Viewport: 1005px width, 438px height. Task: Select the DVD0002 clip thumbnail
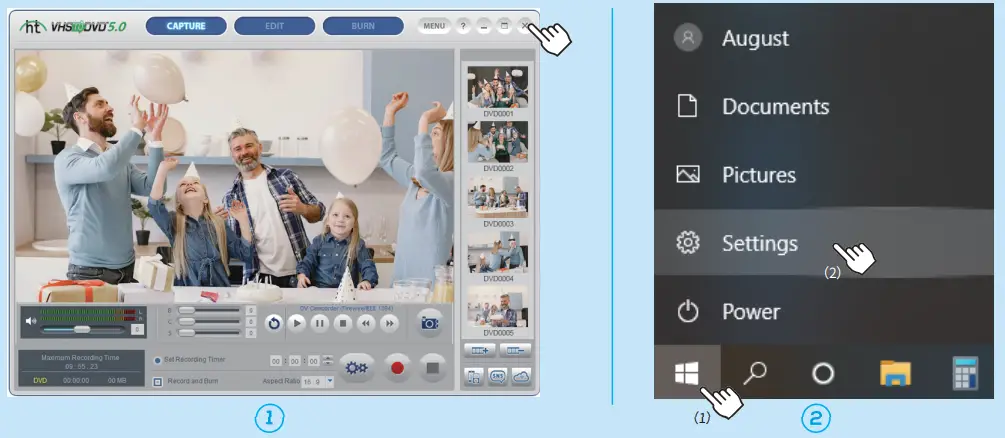tap(498, 142)
